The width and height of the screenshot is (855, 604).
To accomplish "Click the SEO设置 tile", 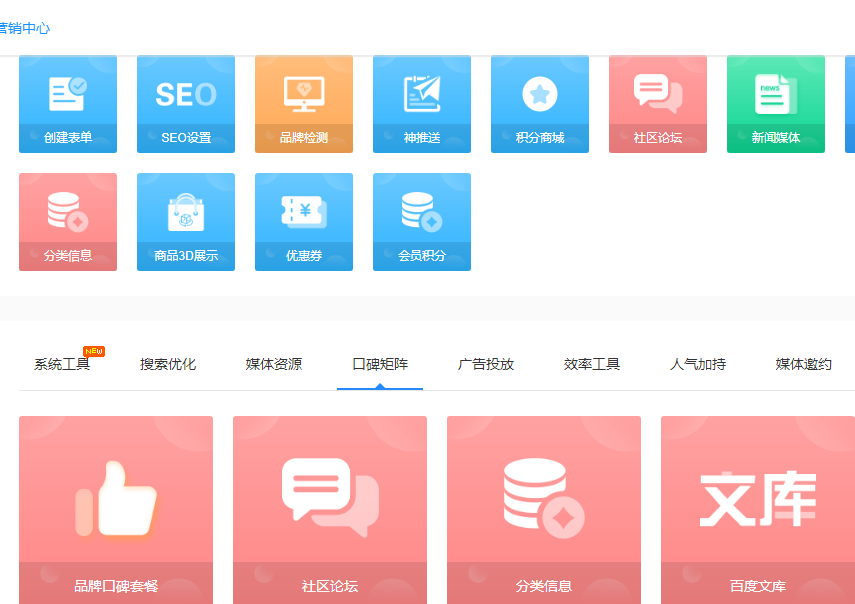I will coord(186,104).
